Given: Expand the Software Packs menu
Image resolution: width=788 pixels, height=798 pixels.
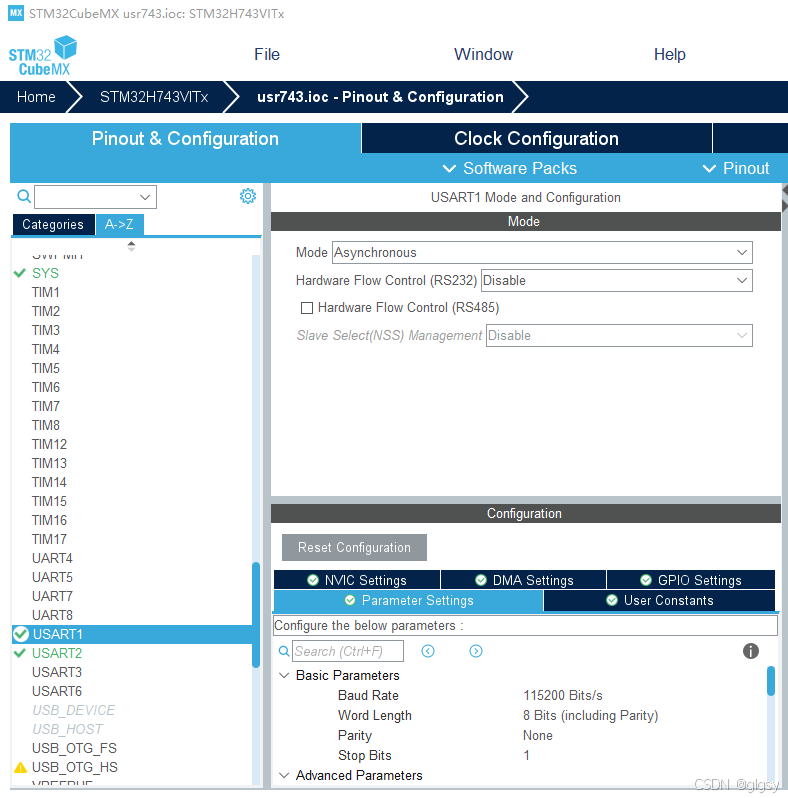Looking at the screenshot, I should (510, 168).
